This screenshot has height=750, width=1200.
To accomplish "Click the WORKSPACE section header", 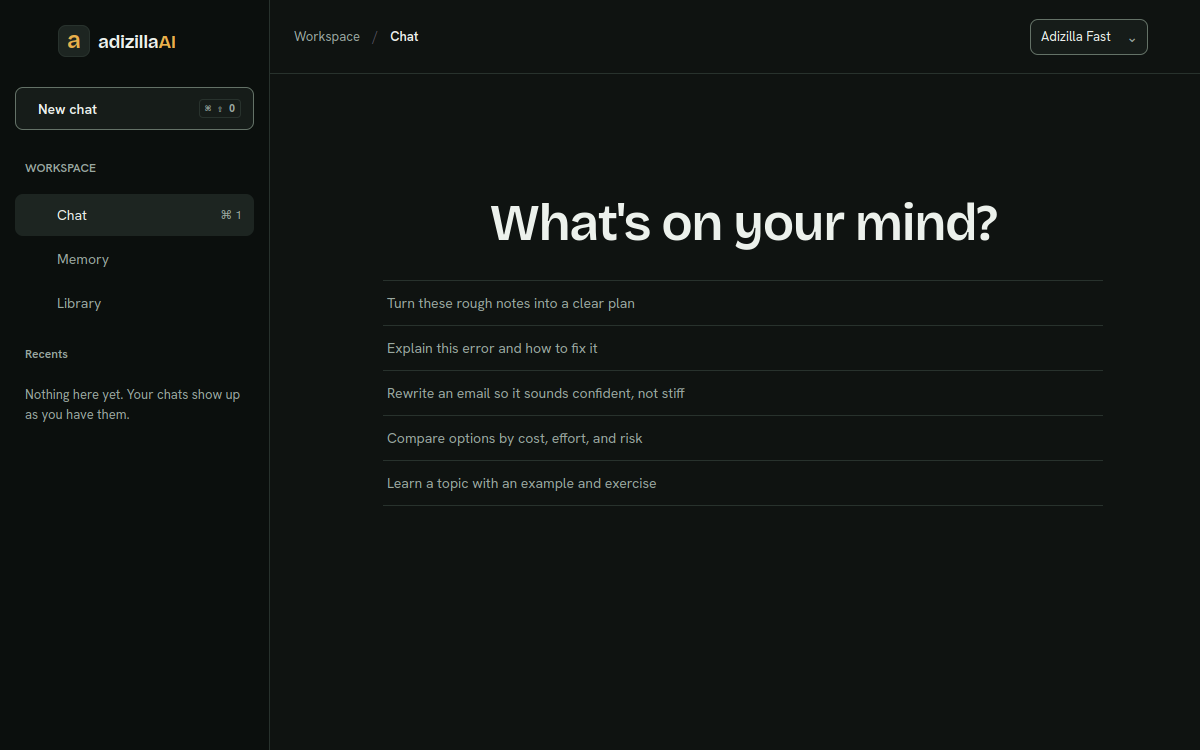I will tap(61, 168).
